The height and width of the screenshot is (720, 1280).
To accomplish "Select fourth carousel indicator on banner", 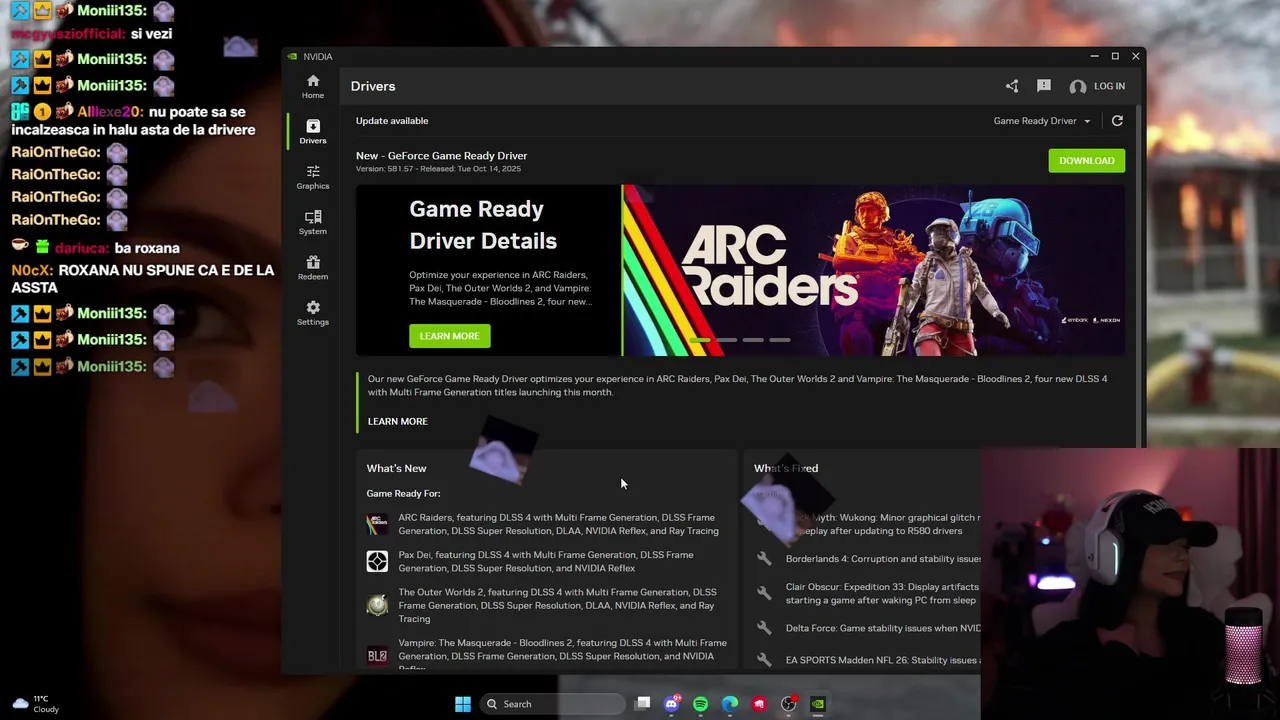I will 779,340.
